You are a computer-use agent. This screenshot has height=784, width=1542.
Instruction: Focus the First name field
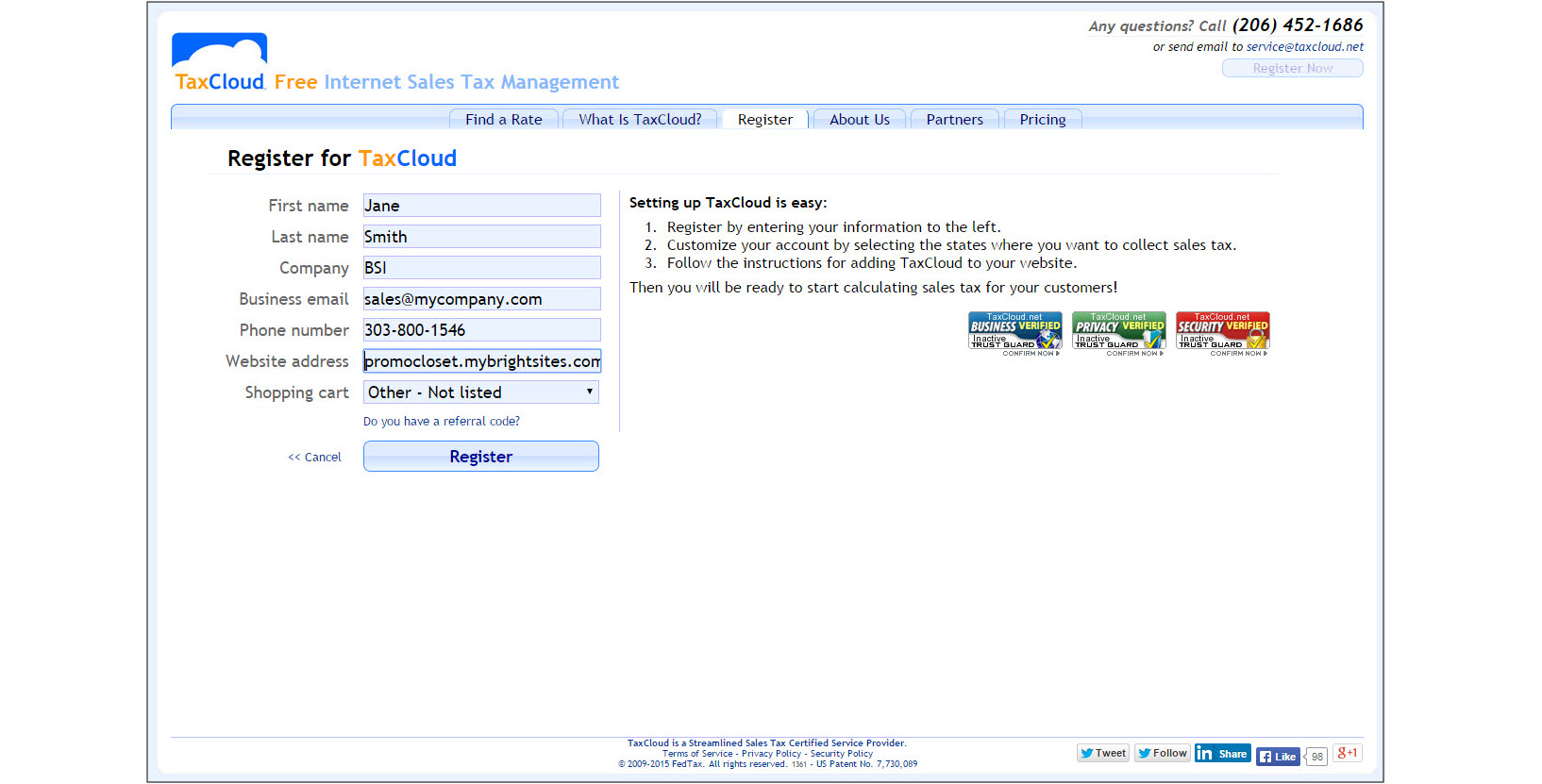[482, 206]
